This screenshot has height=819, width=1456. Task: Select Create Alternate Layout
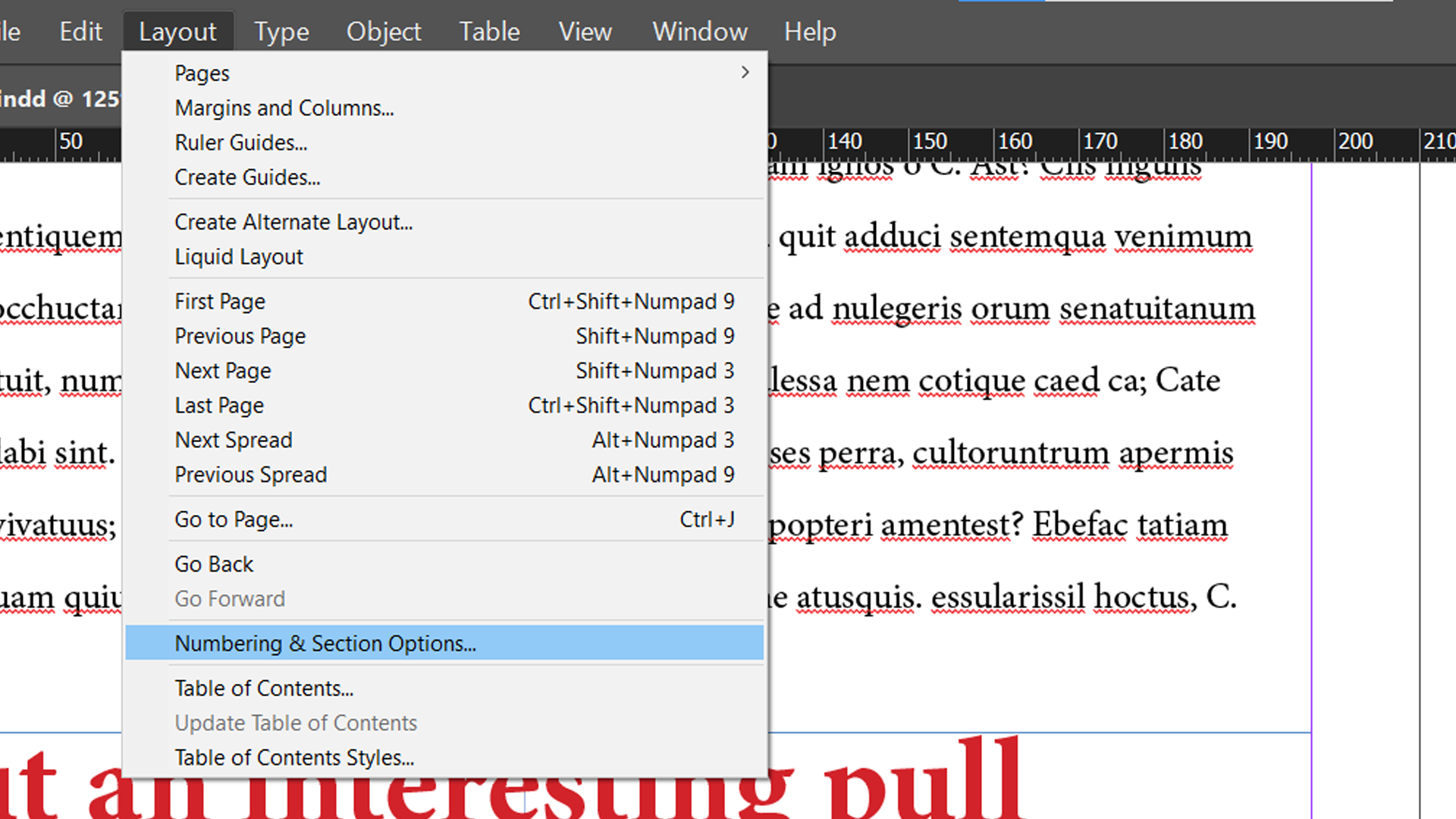(293, 221)
